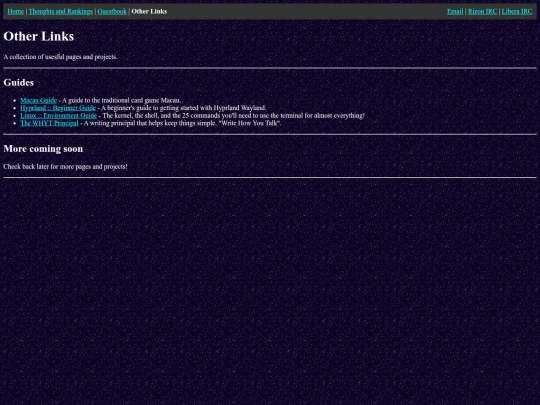Open the Macau Guide link

pyautogui.click(x=38, y=100)
